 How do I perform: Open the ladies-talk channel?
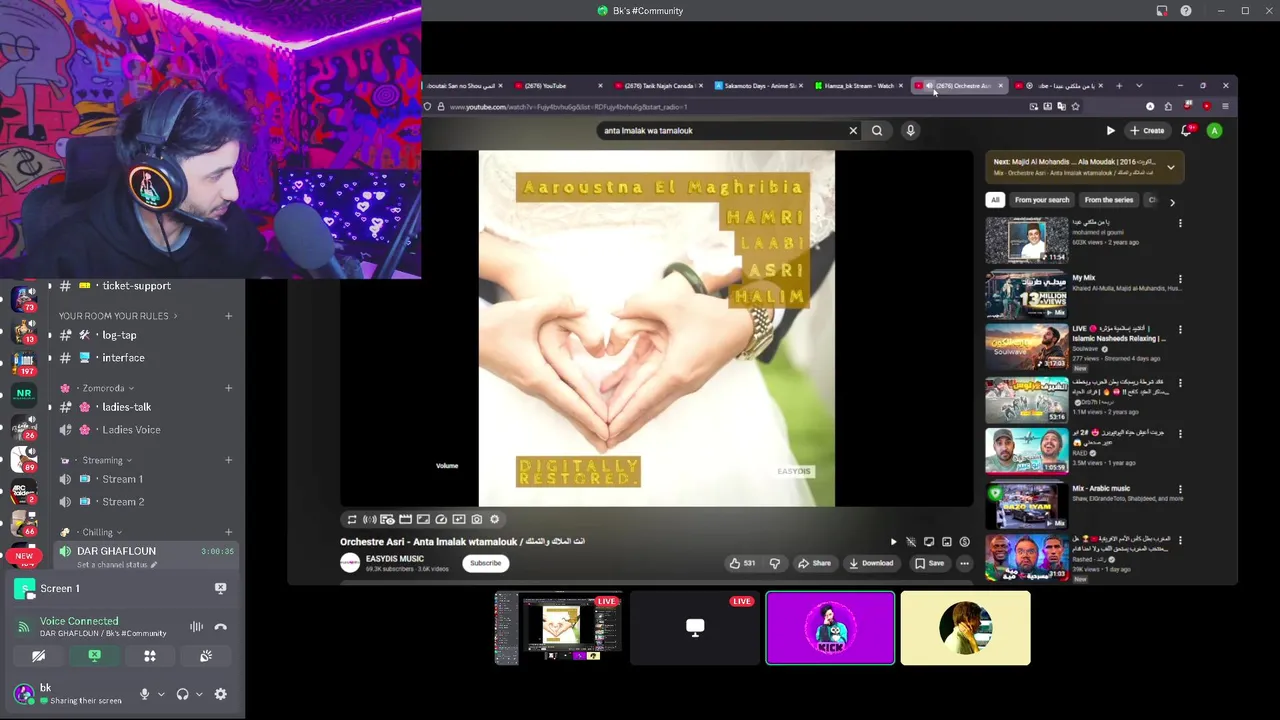pos(127,407)
